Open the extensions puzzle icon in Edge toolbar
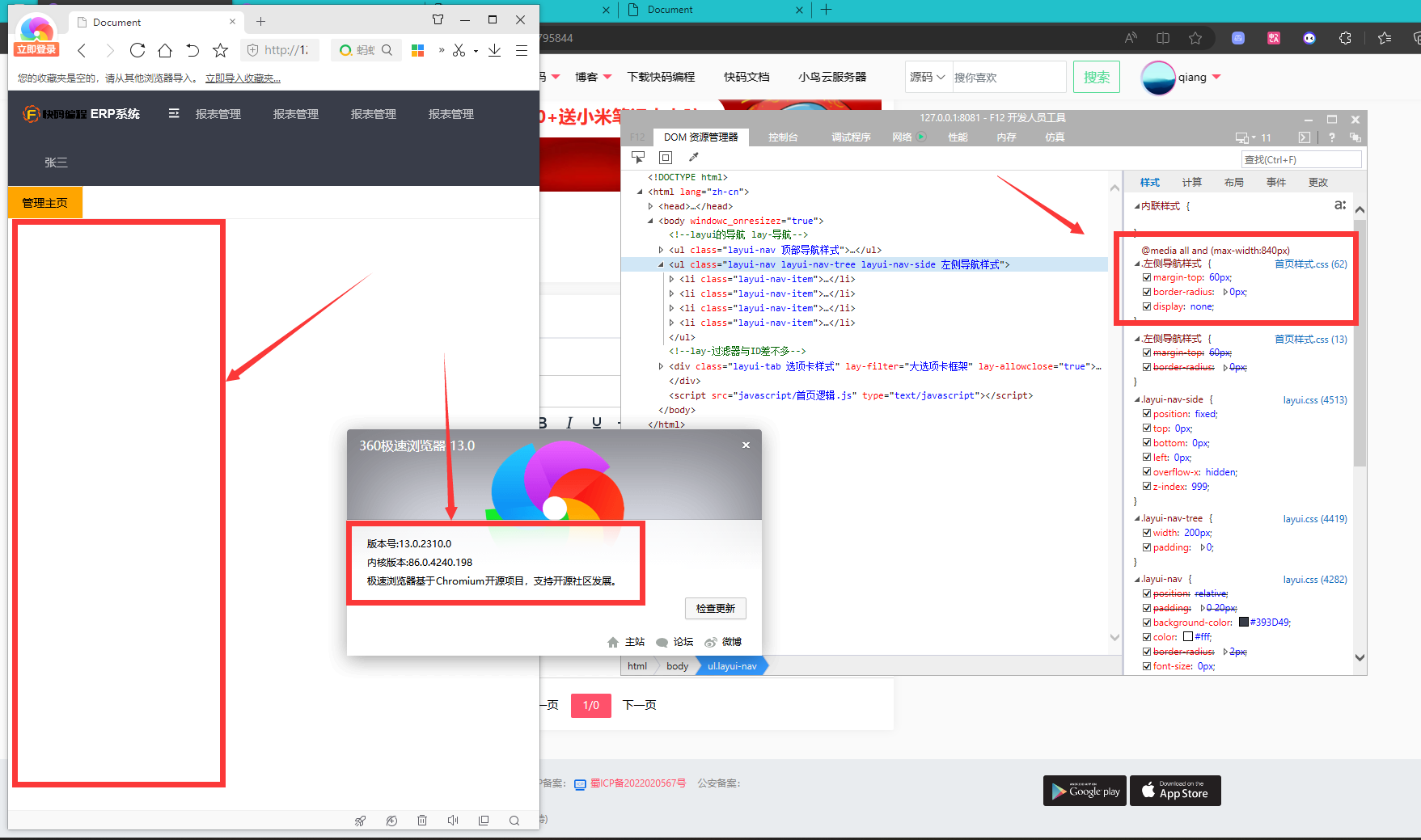This screenshot has width=1421, height=840. pos(1345,38)
